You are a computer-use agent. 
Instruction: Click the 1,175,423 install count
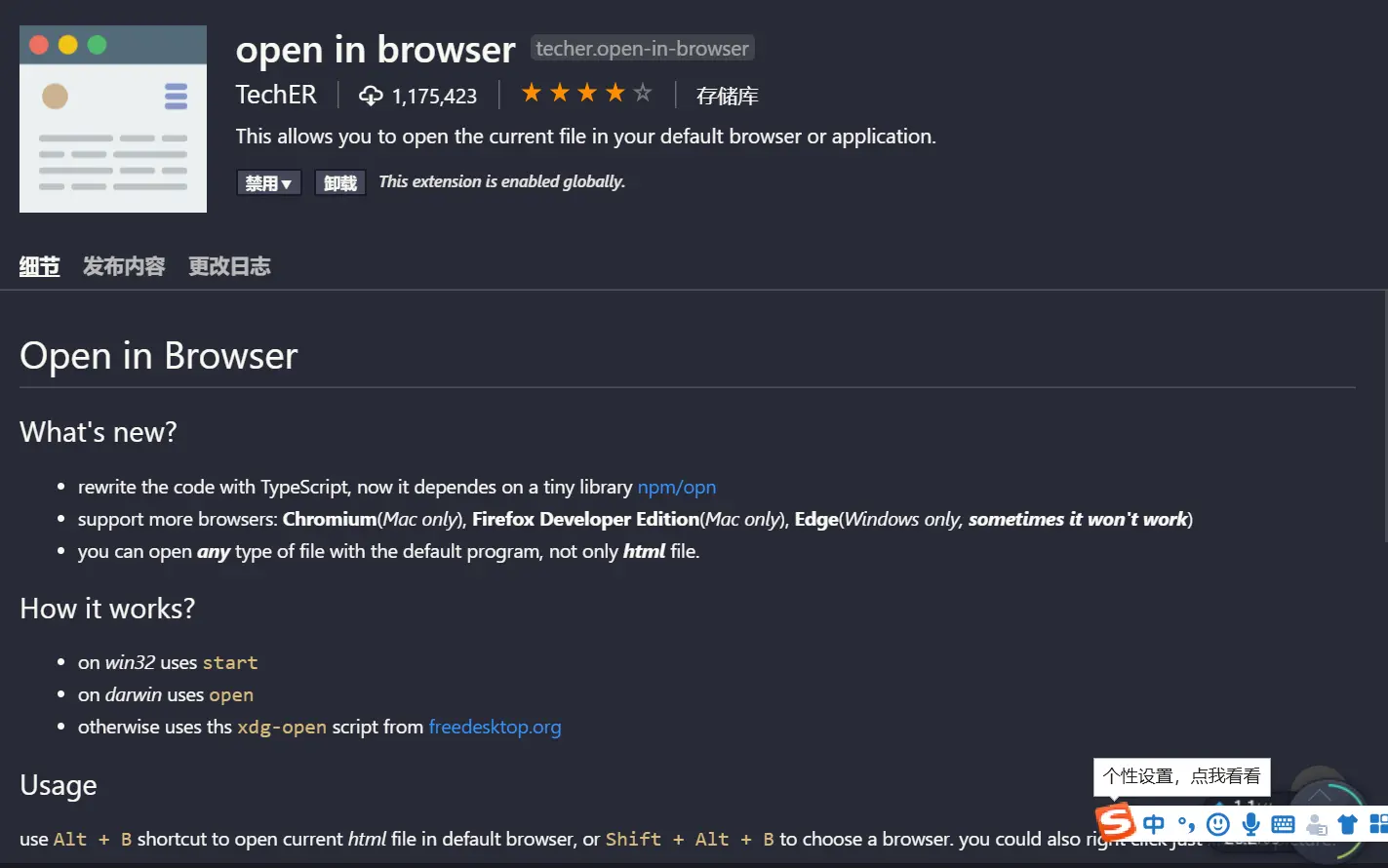pos(434,96)
